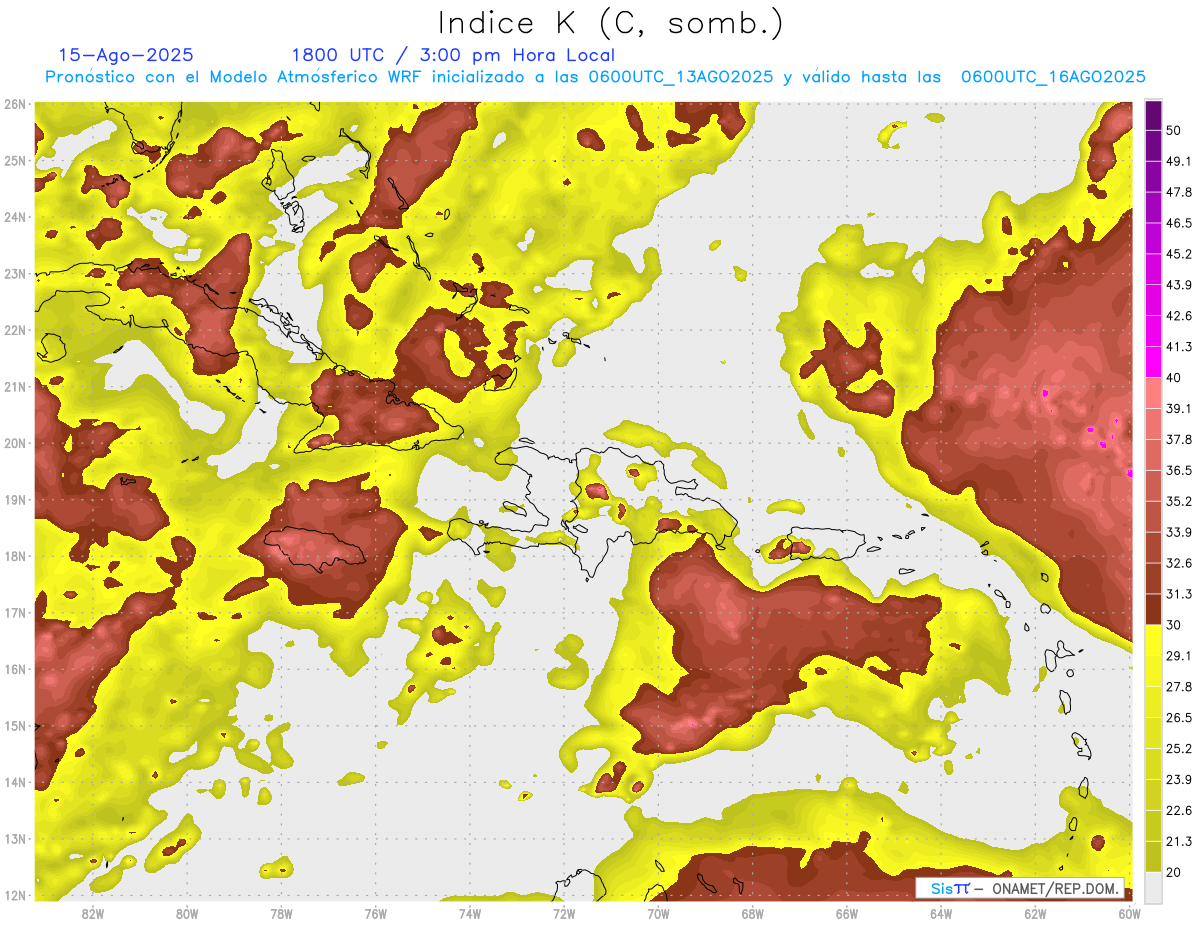The height and width of the screenshot is (927, 1200).
Task: Select the legend value "40"
Action: coord(1175,378)
